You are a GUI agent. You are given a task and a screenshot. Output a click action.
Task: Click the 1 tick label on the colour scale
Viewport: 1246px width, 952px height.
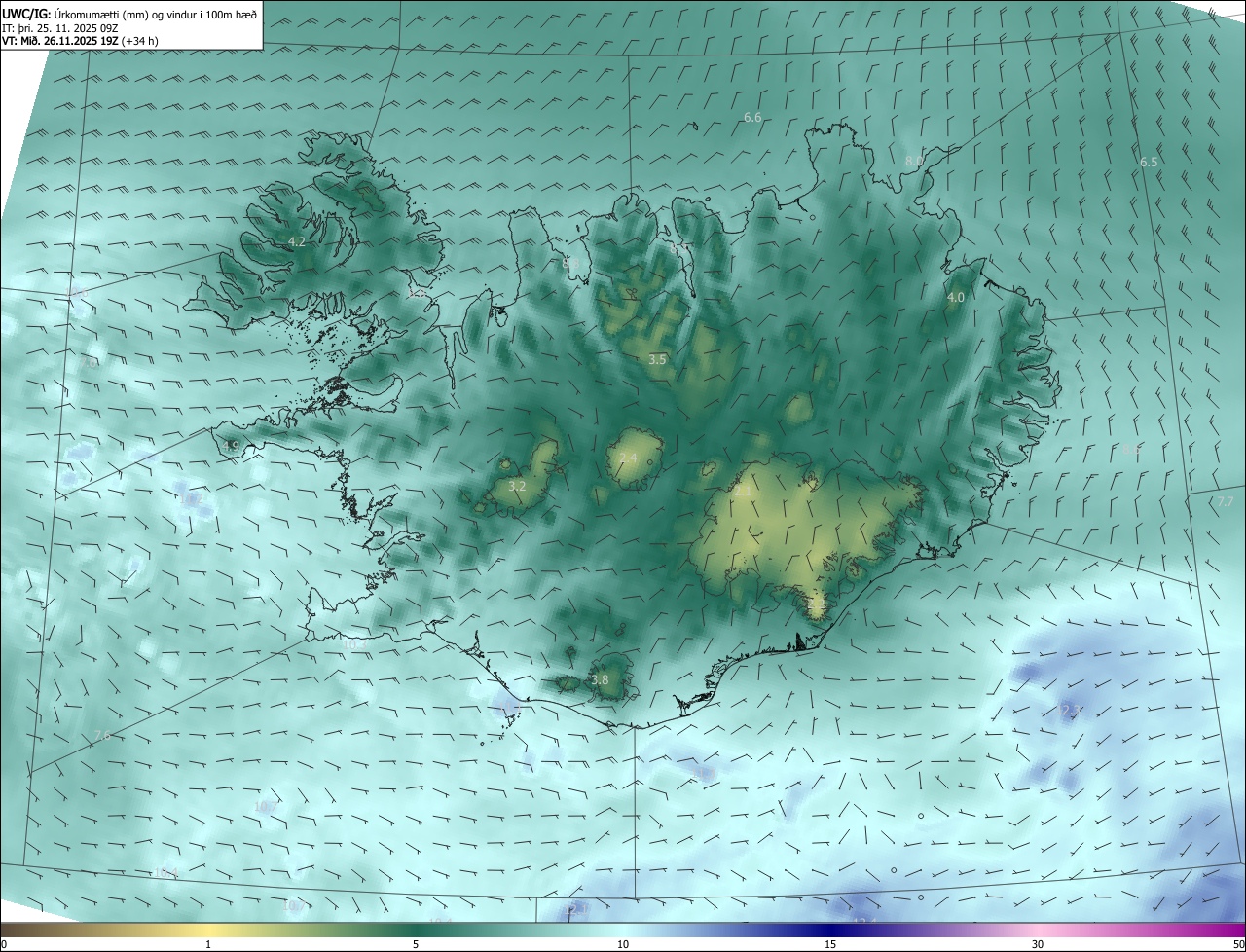[x=208, y=944]
